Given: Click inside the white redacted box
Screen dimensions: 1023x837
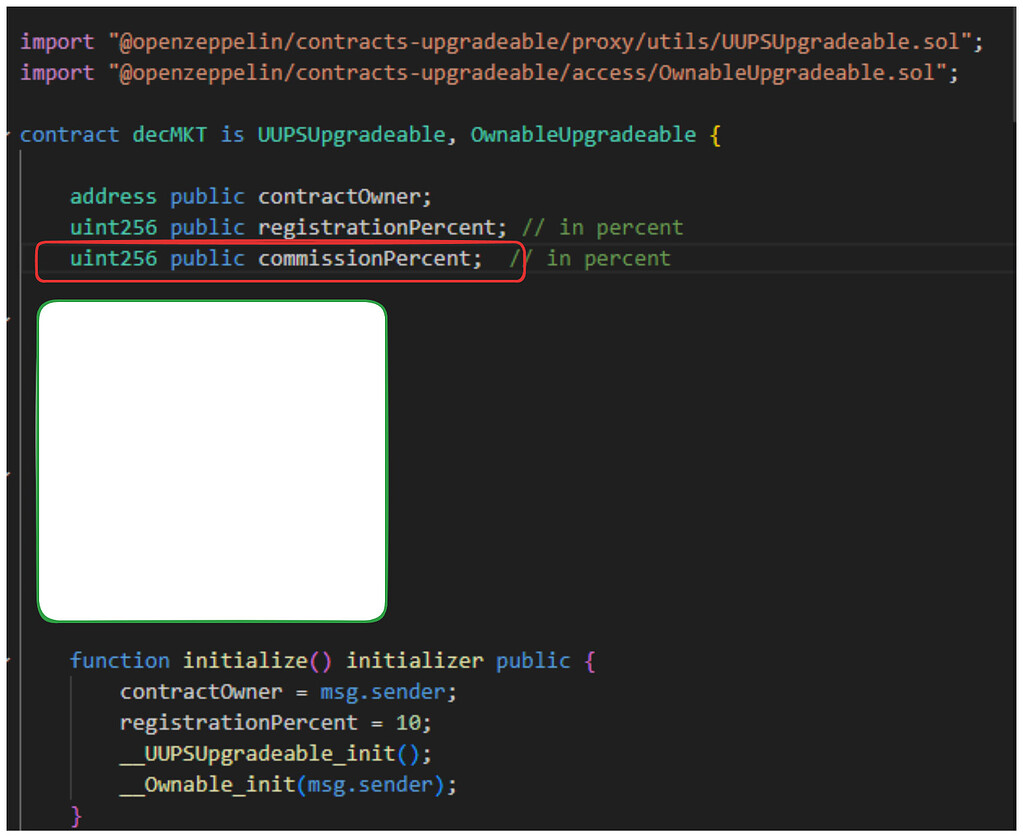Looking at the screenshot, I should pos(210,460).
